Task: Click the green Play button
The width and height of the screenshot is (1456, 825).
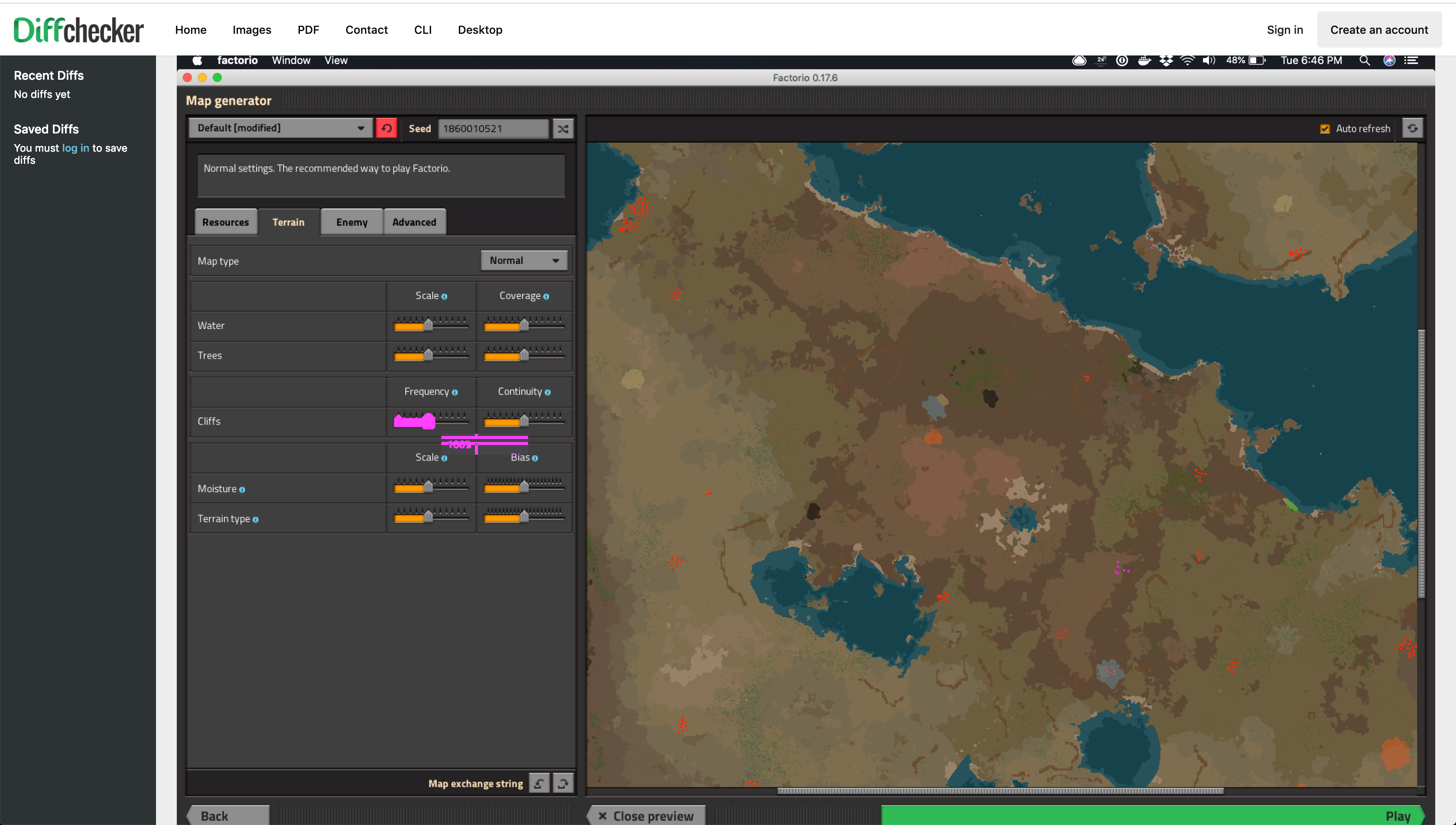Action: (1152, 815)
